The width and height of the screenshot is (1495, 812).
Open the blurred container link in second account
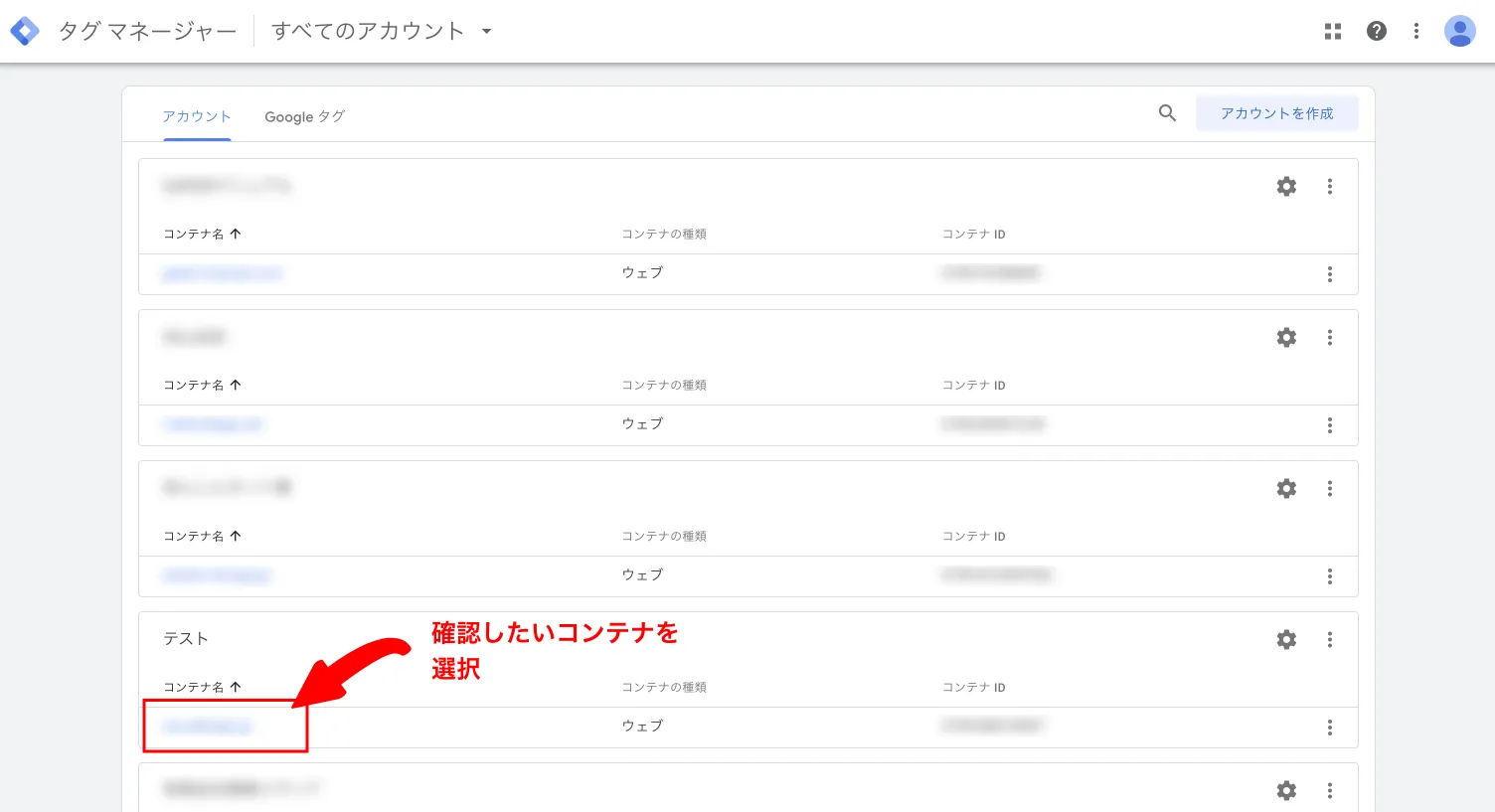click(x=212, y=424)
